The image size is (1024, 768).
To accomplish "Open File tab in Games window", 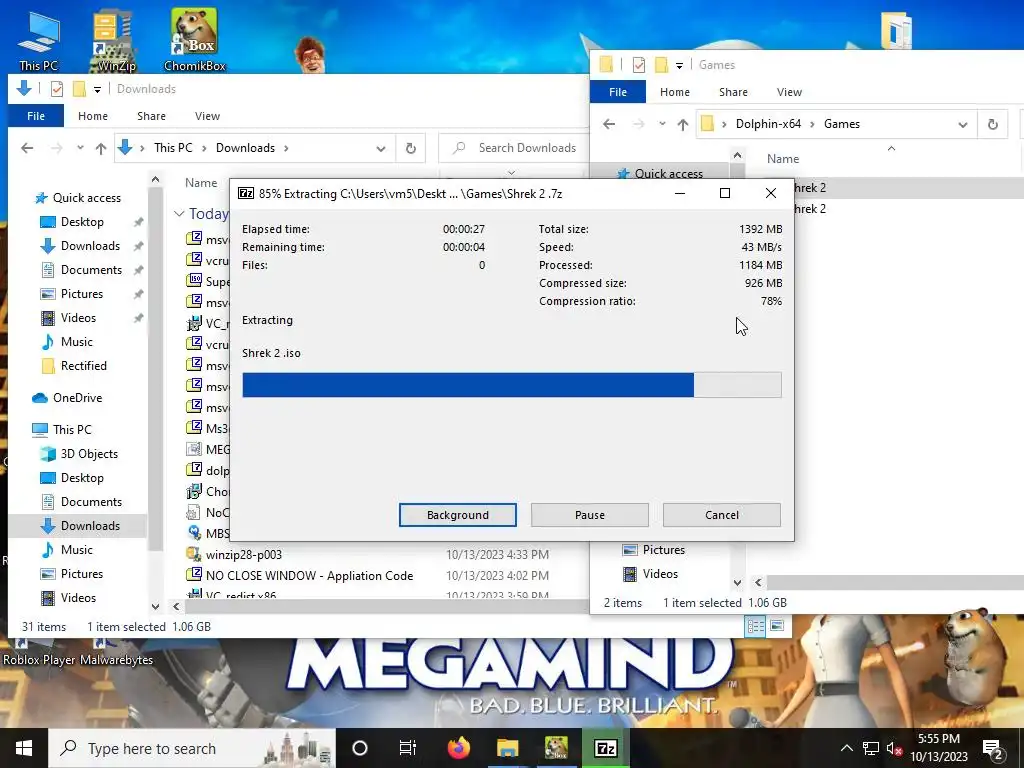I will 618,92.
